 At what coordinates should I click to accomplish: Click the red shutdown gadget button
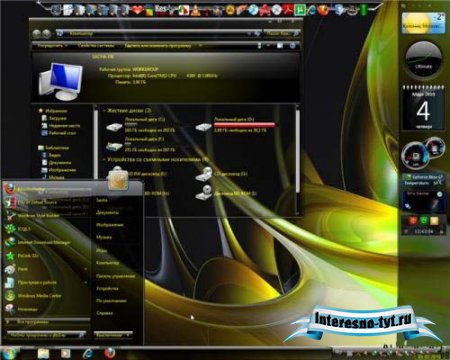point(412,220)
